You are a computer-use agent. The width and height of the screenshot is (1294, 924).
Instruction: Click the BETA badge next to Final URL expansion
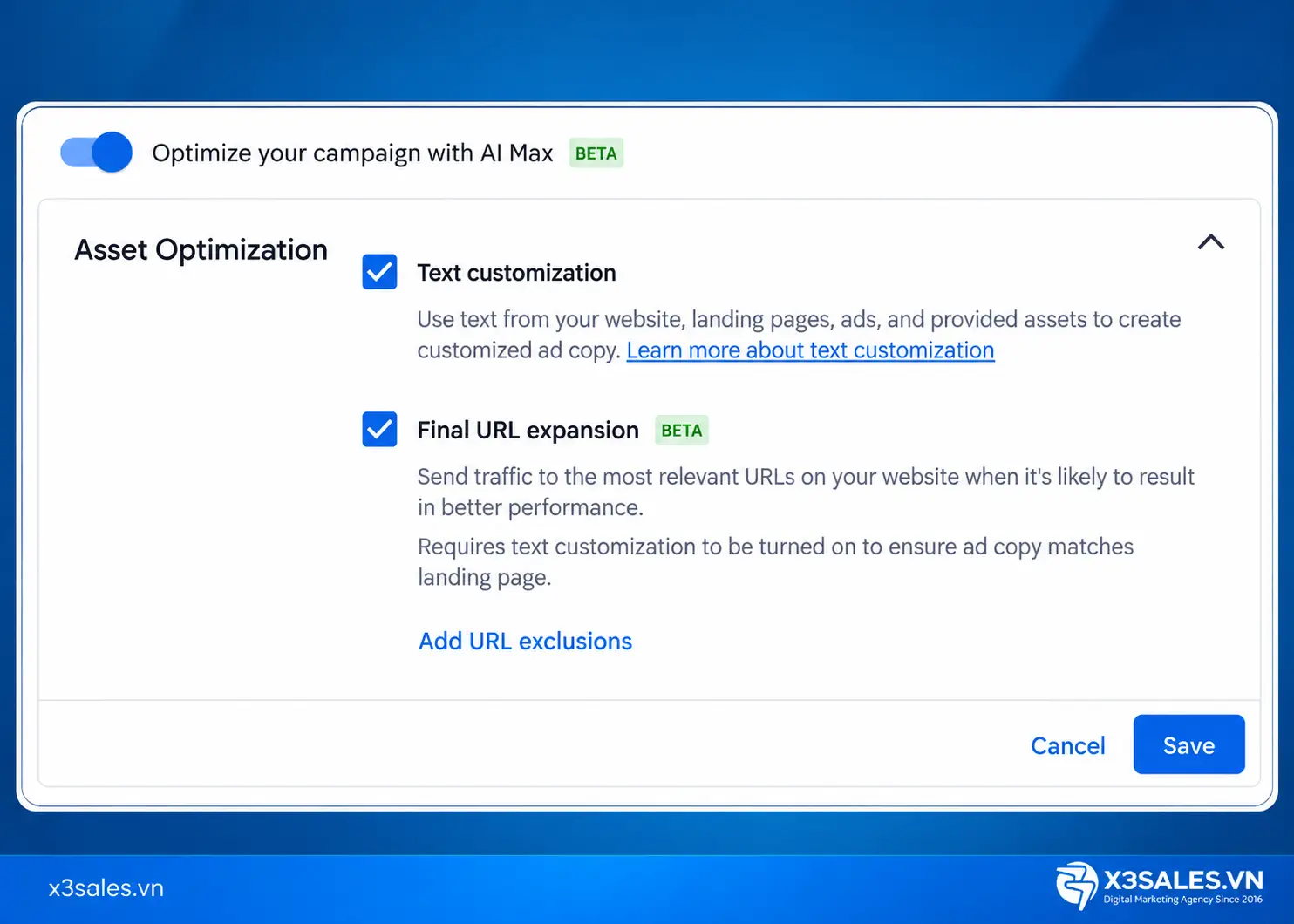(682, 431)
